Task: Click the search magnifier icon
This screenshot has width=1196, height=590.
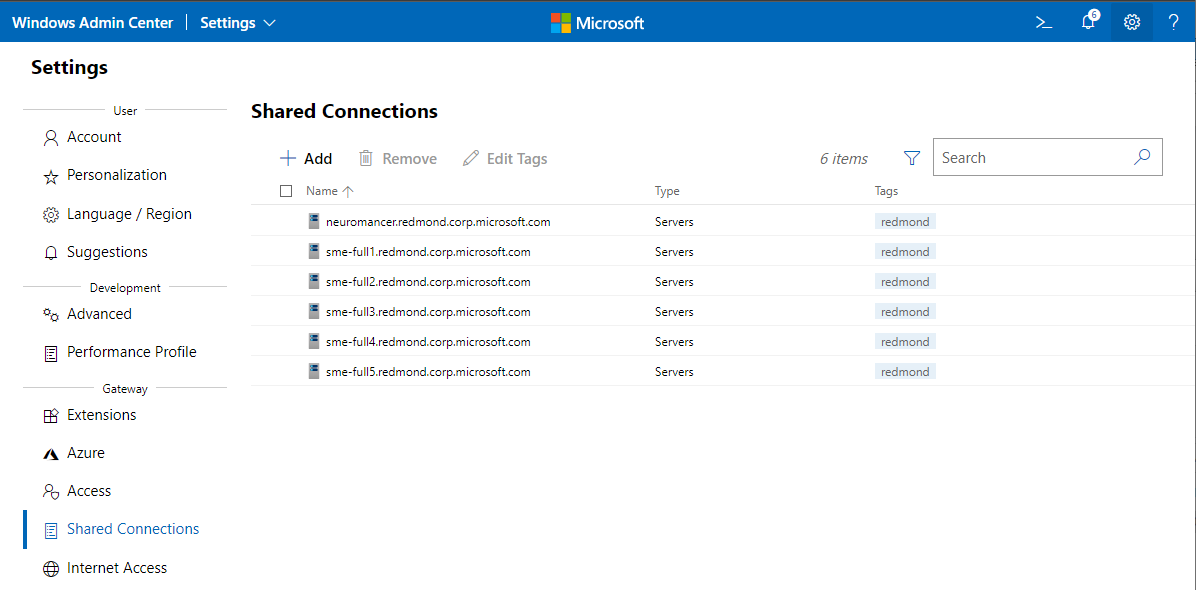Action: 1142,157
